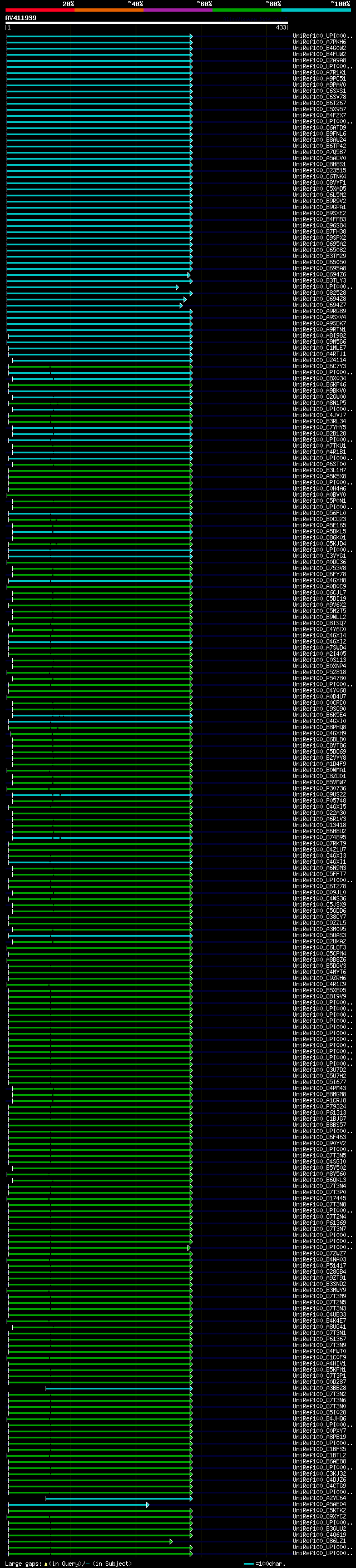Select hit UniRef100_A5ACV0
This screenshot has width=356, height=1568.
pos(319,159)
